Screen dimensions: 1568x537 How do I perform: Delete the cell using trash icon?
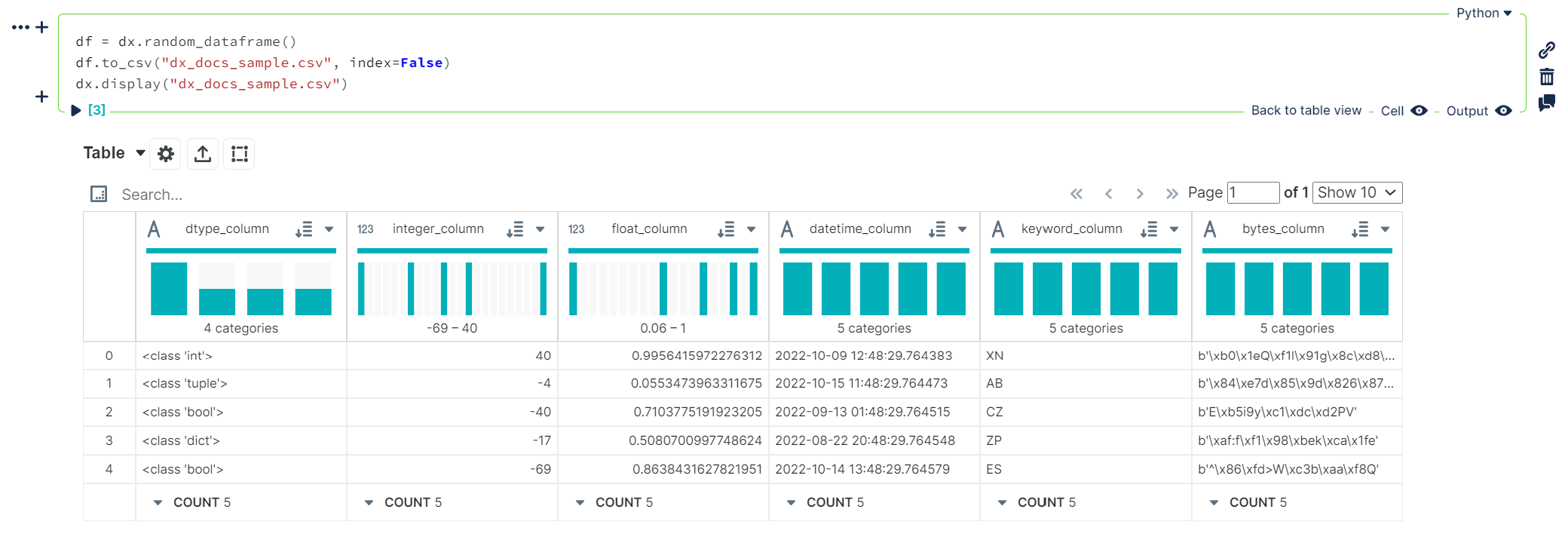[x=1547, y=76]
